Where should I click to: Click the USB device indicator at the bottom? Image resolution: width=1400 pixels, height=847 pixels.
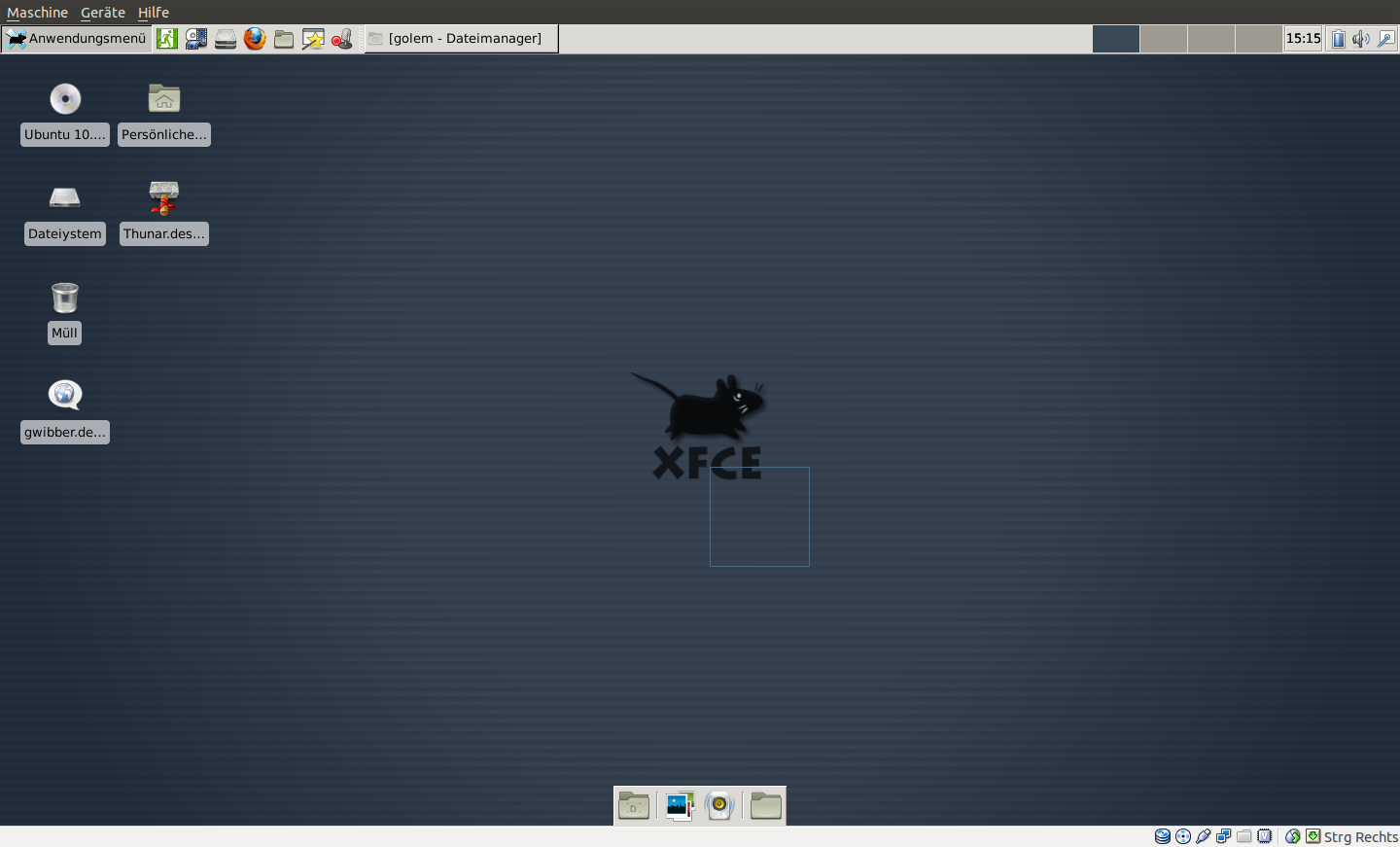[1203, 836]
